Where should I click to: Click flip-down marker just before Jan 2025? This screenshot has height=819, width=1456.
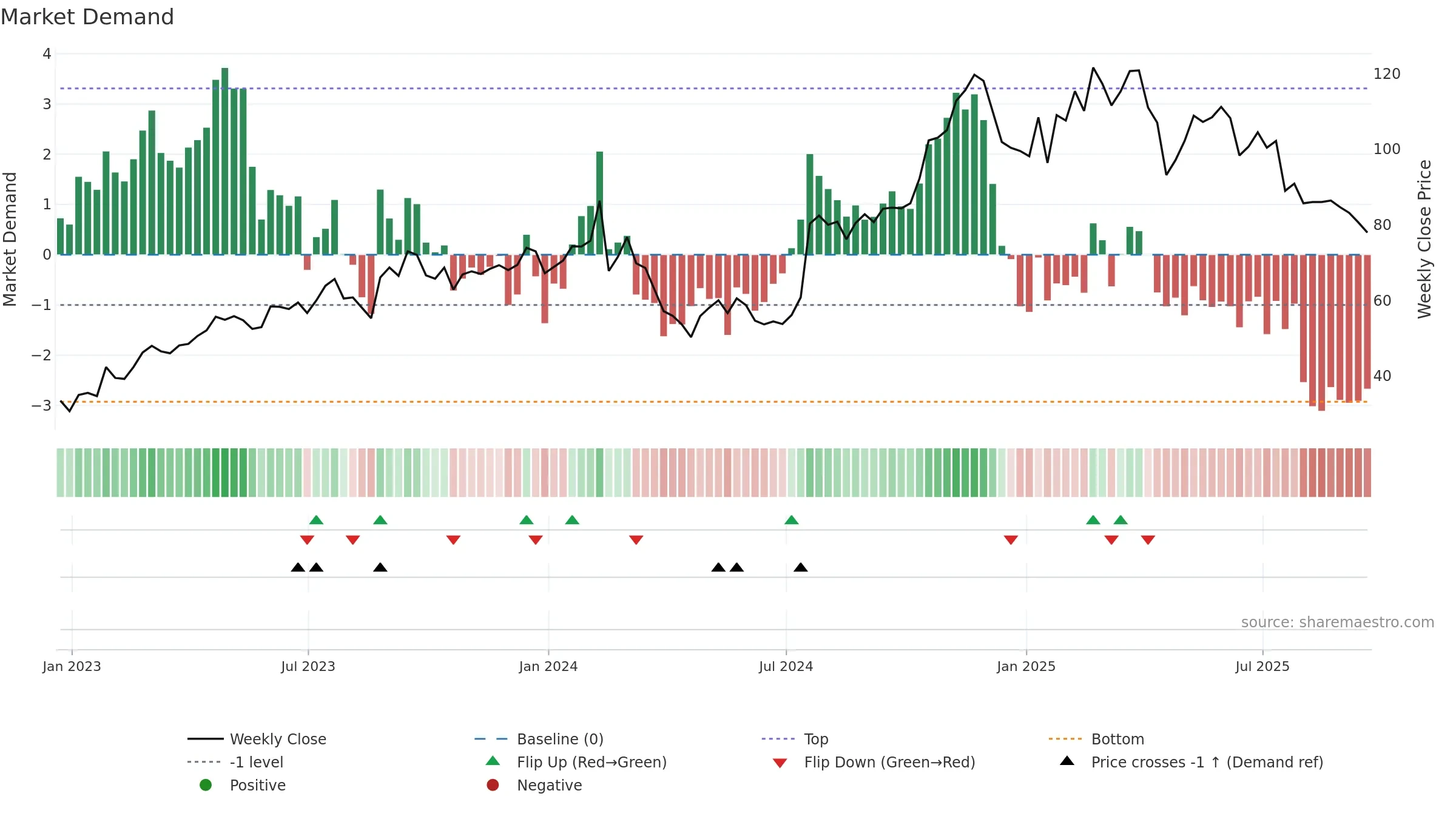click(x=1011, y=539)
